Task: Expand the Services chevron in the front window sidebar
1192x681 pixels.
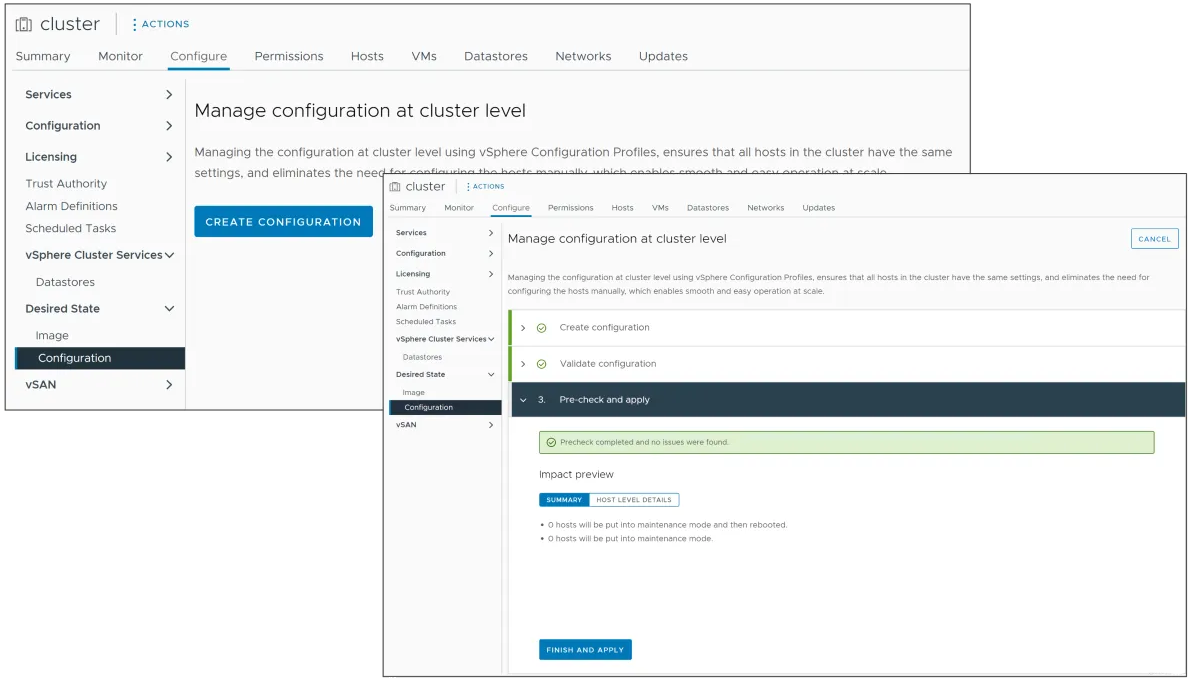Action: tap(491, 233)
